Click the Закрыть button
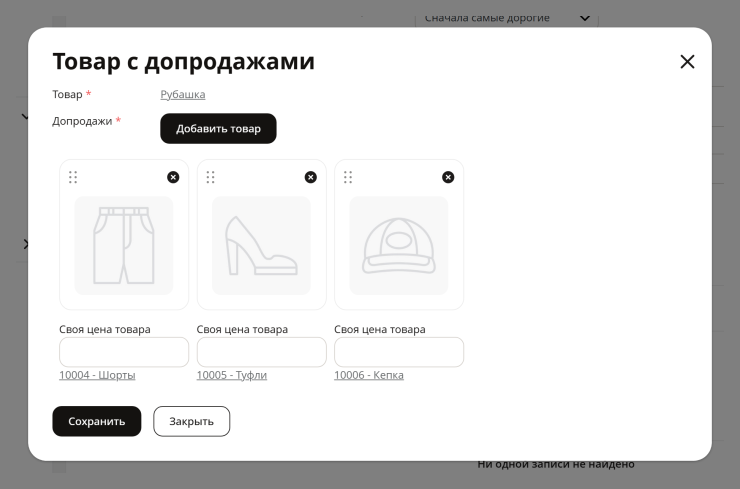The height and width of the screenshot is (489, 740). 192,421
